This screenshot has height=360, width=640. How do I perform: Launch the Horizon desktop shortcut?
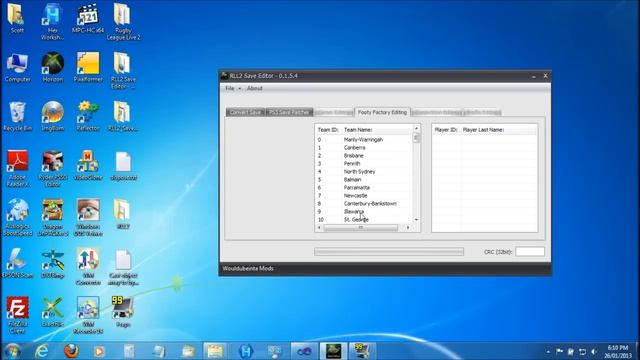click(53, 67)
